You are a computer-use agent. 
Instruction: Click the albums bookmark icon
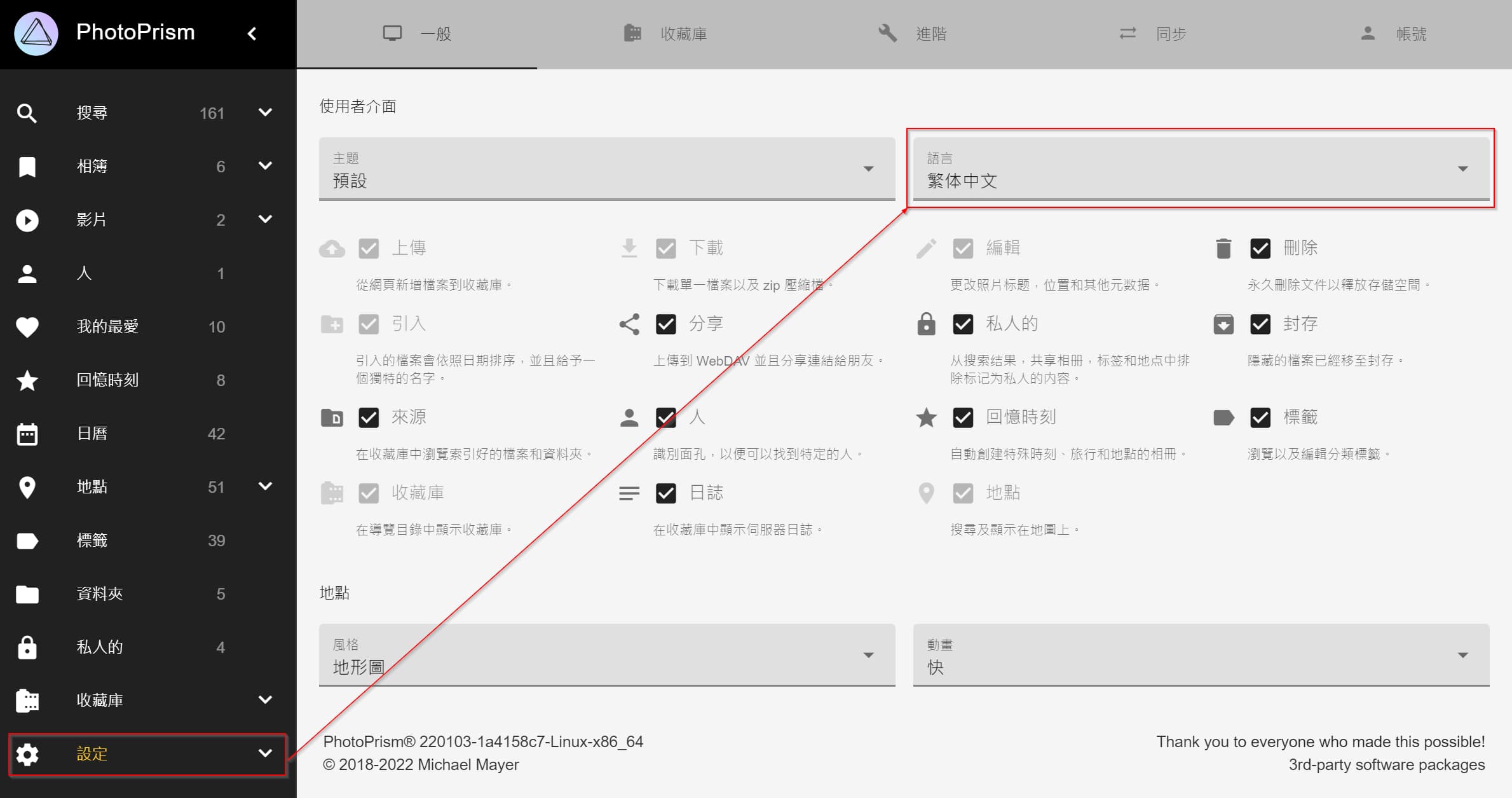27,167
